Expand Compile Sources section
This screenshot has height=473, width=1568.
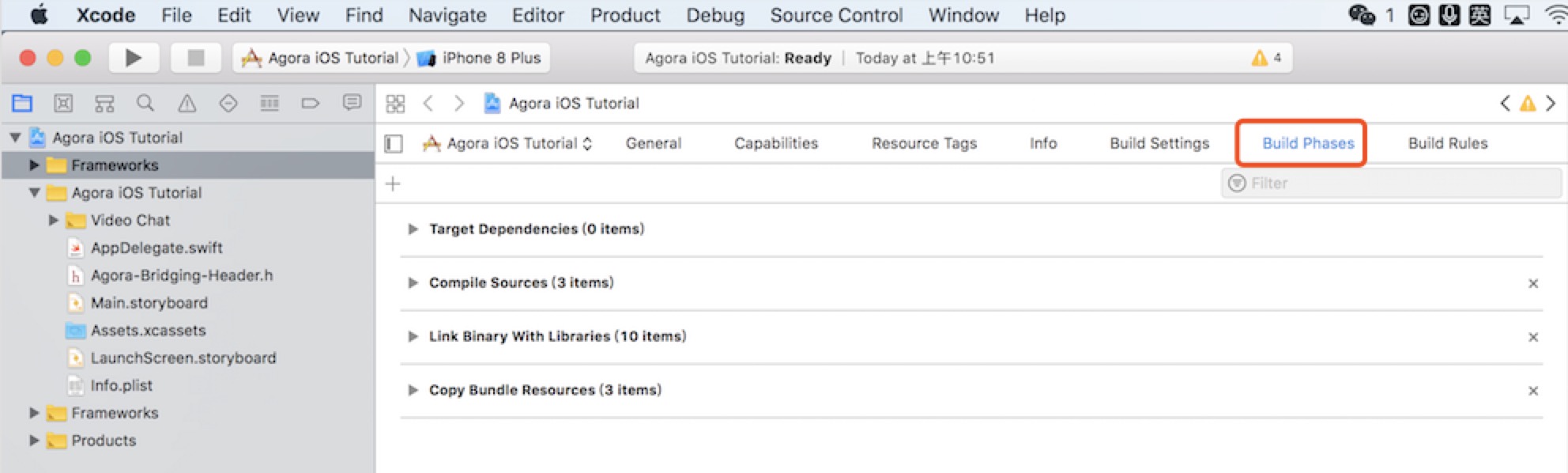413,283
